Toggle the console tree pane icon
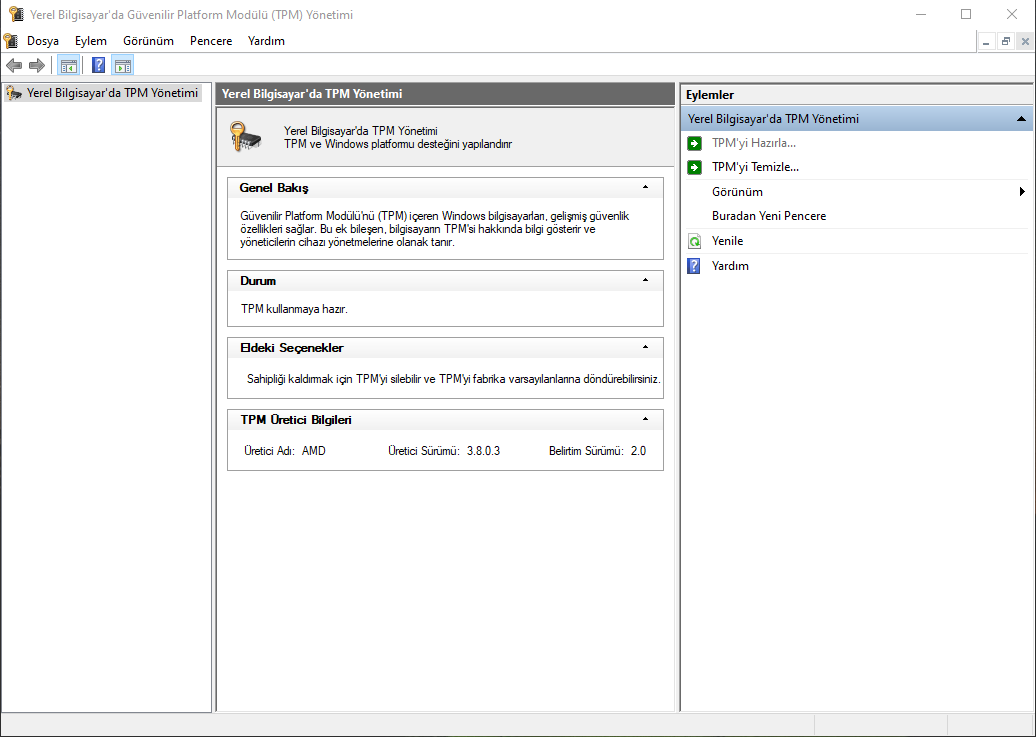This screenshot has height=737, width=1036. [x=69, y=65]
